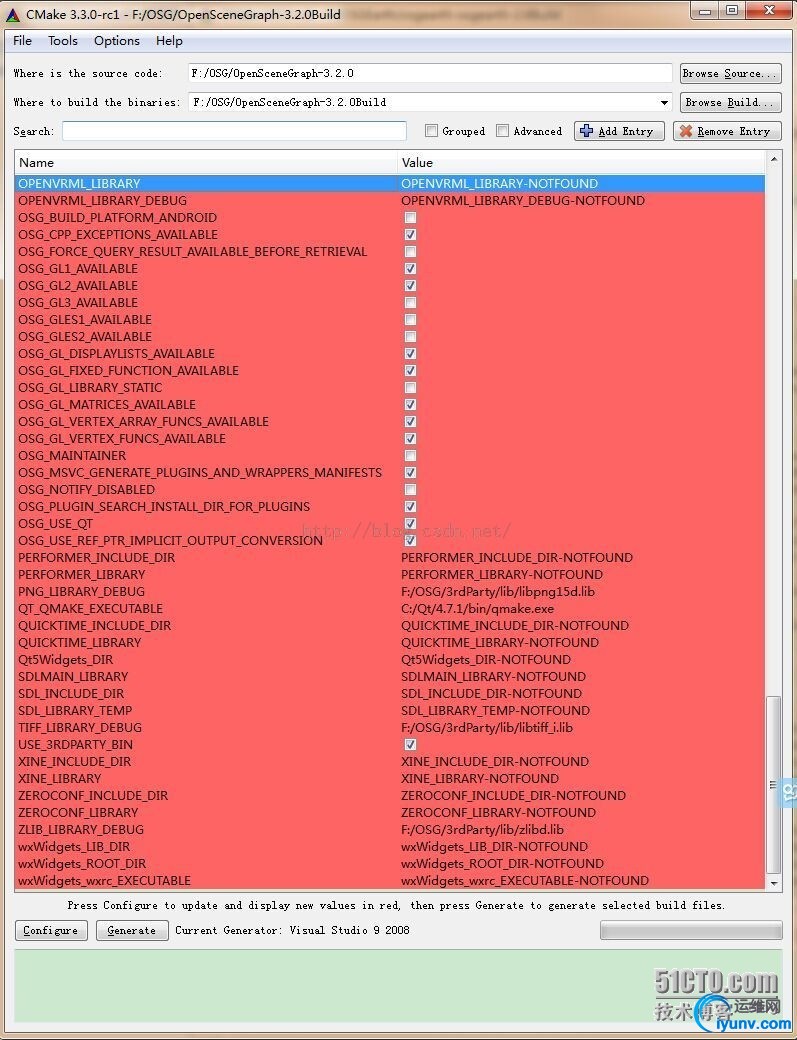Toggle OSG_GLES2_AVAILABLE checkbox
The height and width of the screenshot is (1040, 797).
pos(410,336)
